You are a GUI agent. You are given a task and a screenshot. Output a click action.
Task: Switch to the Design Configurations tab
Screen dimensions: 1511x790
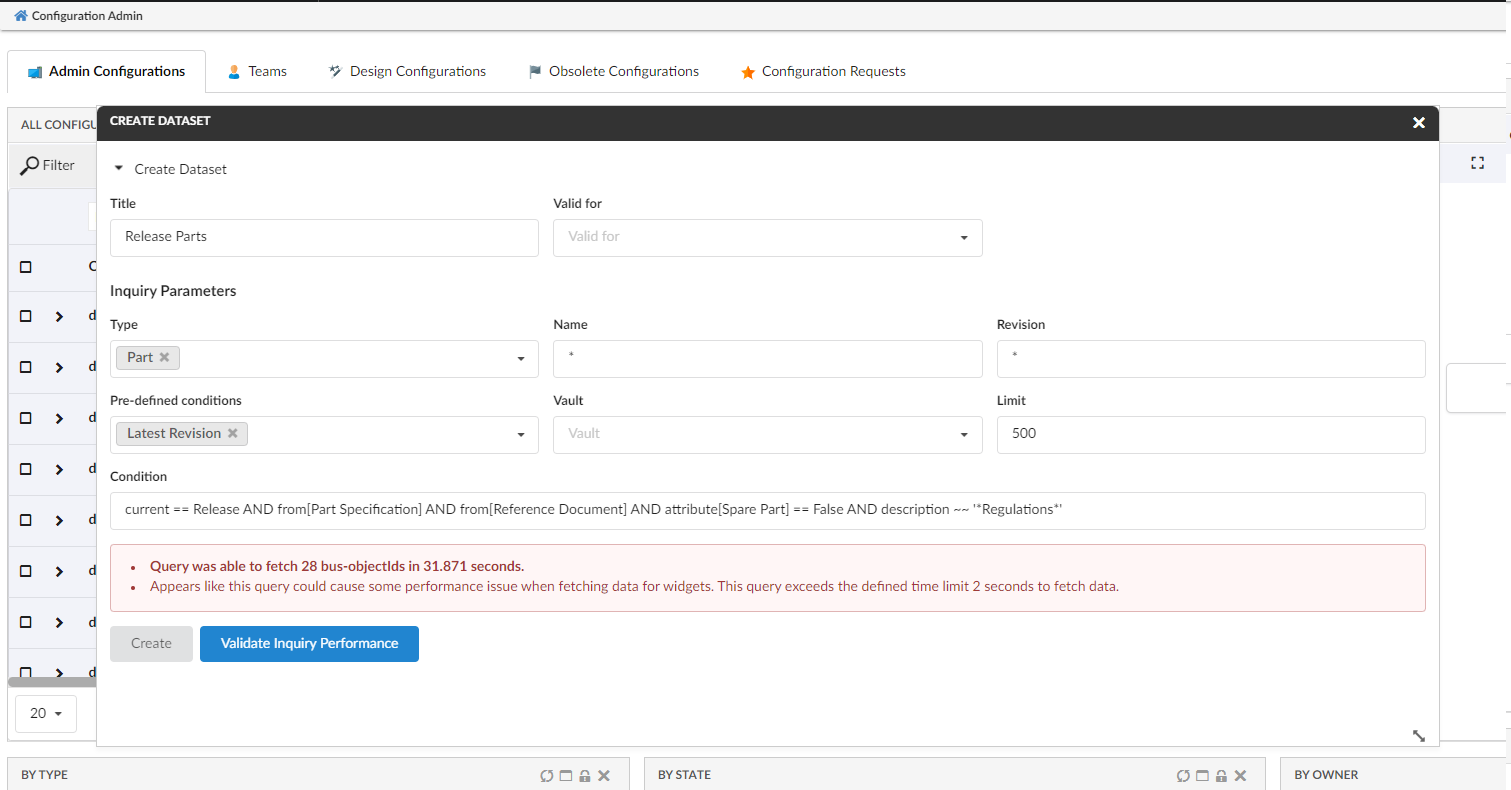(407, 72)
